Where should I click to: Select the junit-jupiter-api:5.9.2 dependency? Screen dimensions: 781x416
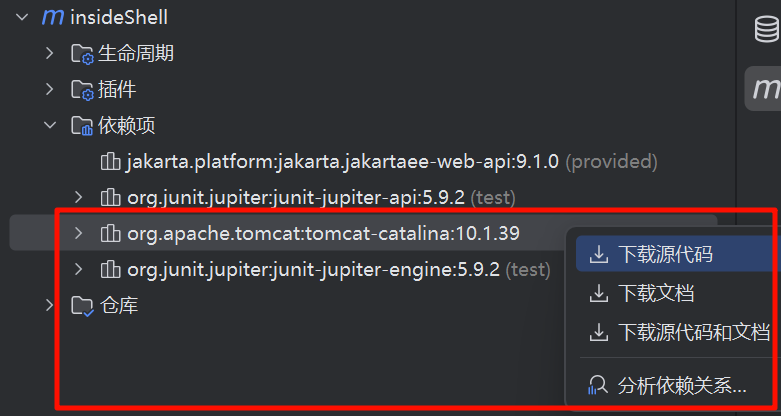296,197
